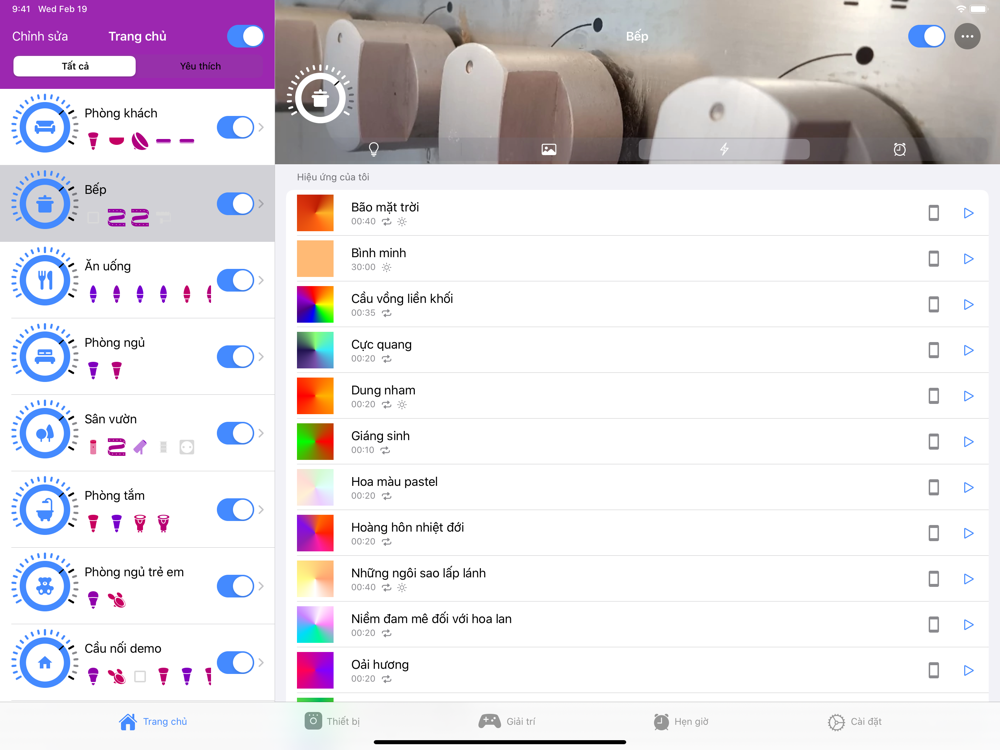This screenshot has width=1000, height=750.
Task: Expand Phòng khách with its chevron
Action: [x=261, y=128]
